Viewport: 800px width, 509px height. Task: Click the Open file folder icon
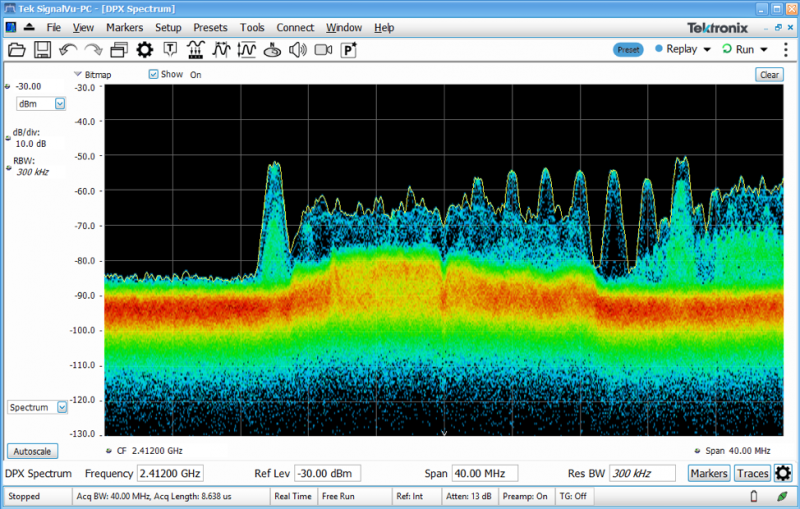(16, 49)
